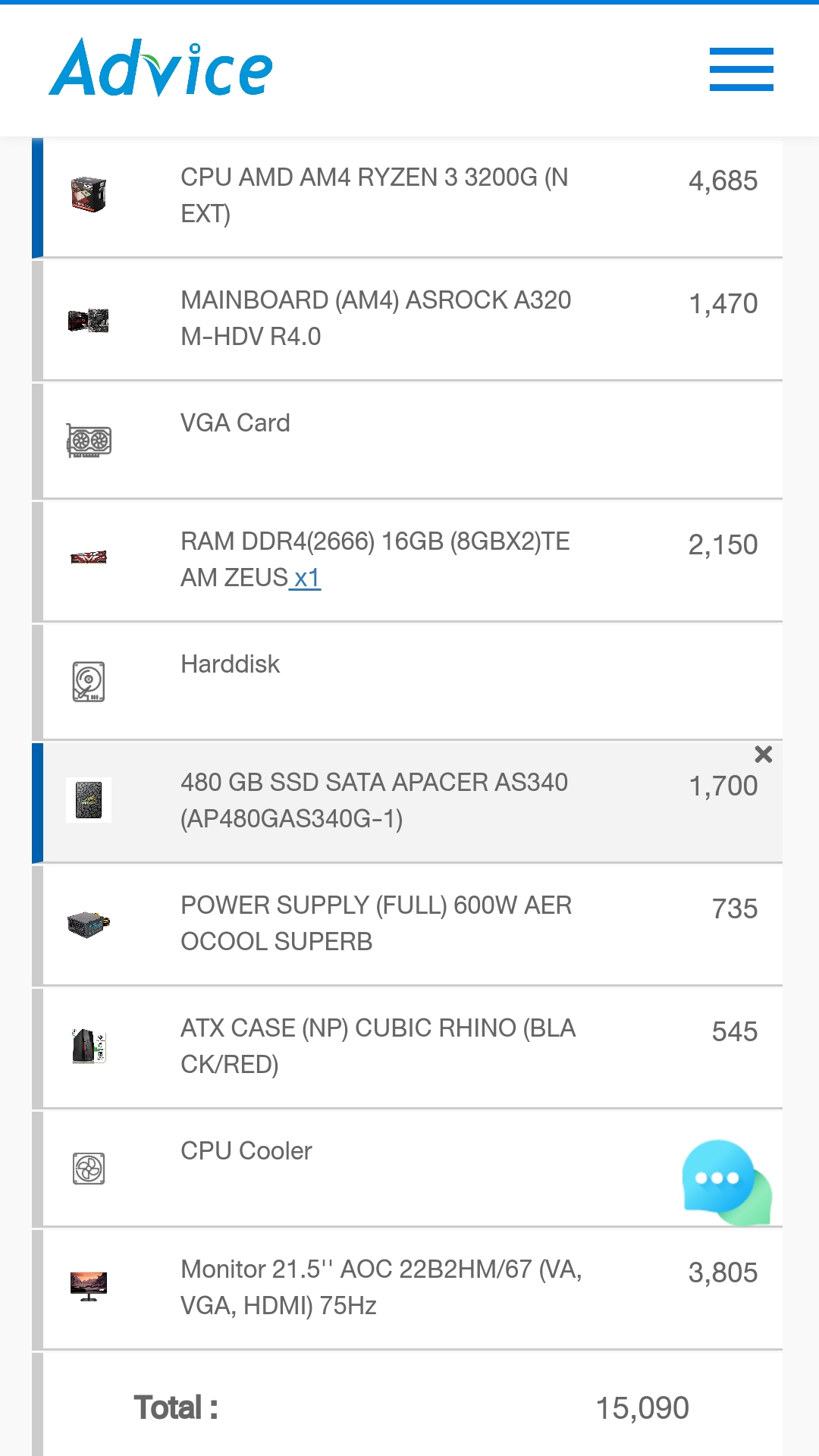Click the Cubic Rhino case thumbnail
The width and height of the screenshot is (819, 1456).
tap(89, 1046)
